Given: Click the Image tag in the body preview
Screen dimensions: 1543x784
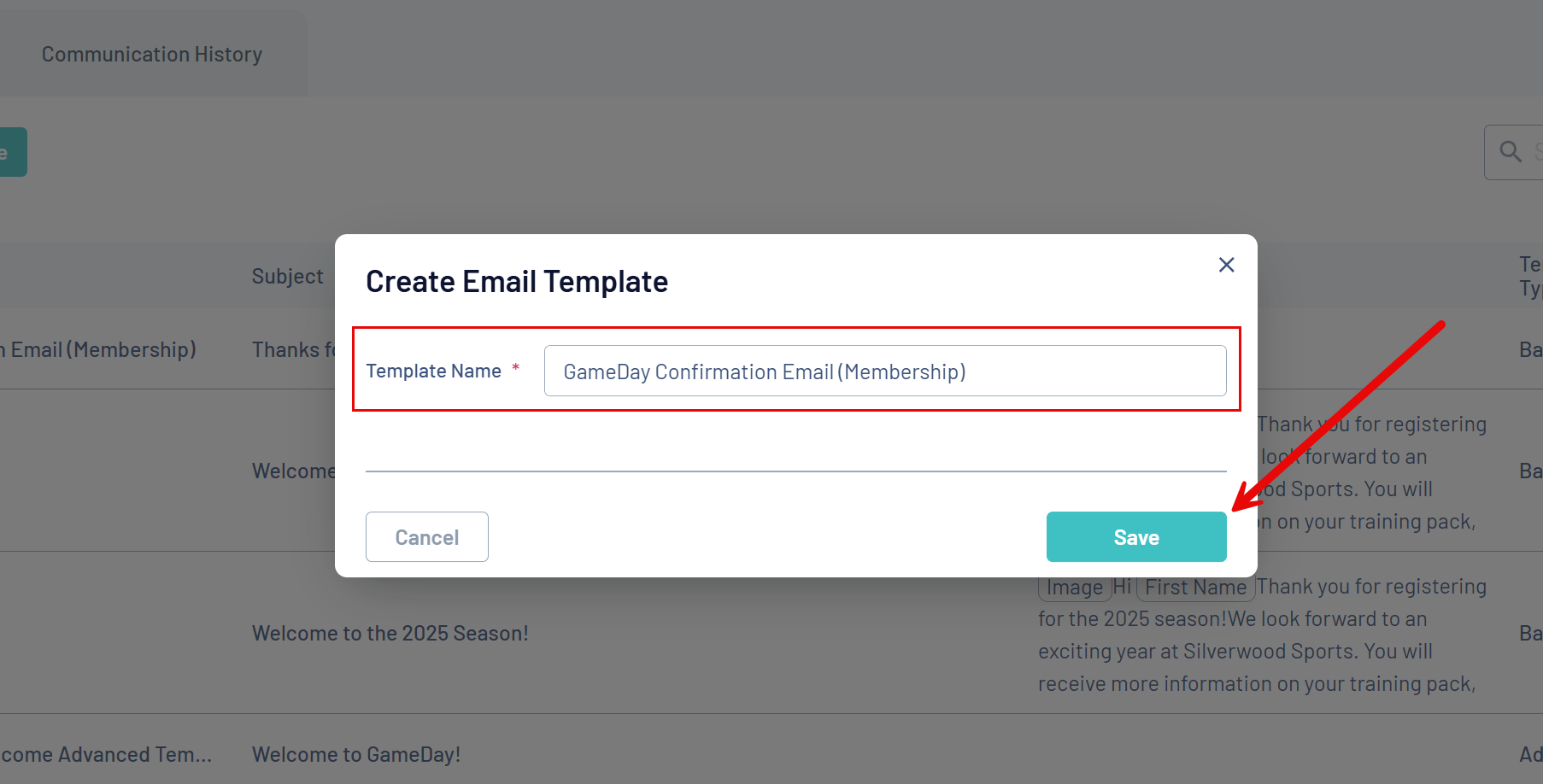Looking at the screenshot, I should pos(1074,588).
